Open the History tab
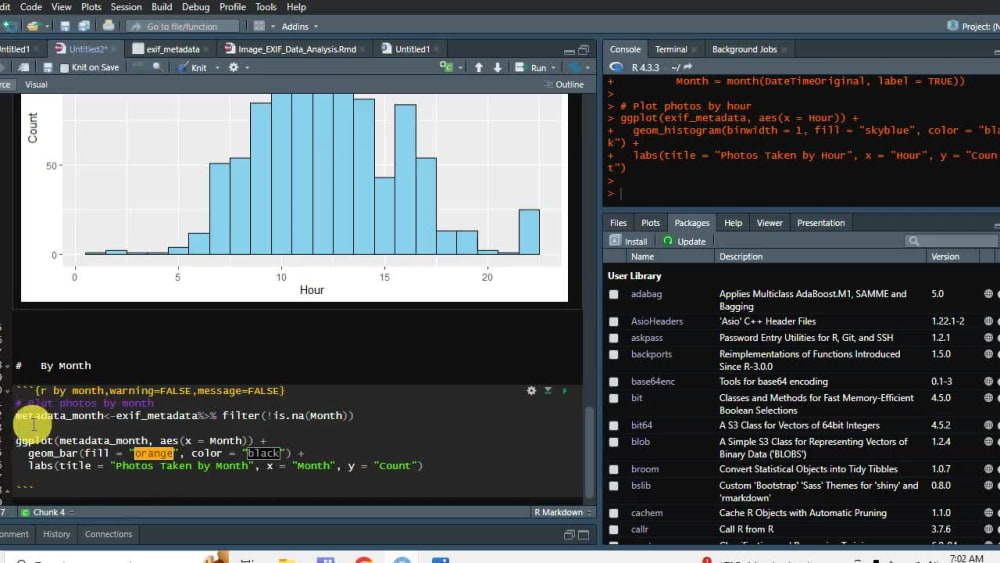The width and height of the screenshot is (1000, 563). [x=56, y=534]
